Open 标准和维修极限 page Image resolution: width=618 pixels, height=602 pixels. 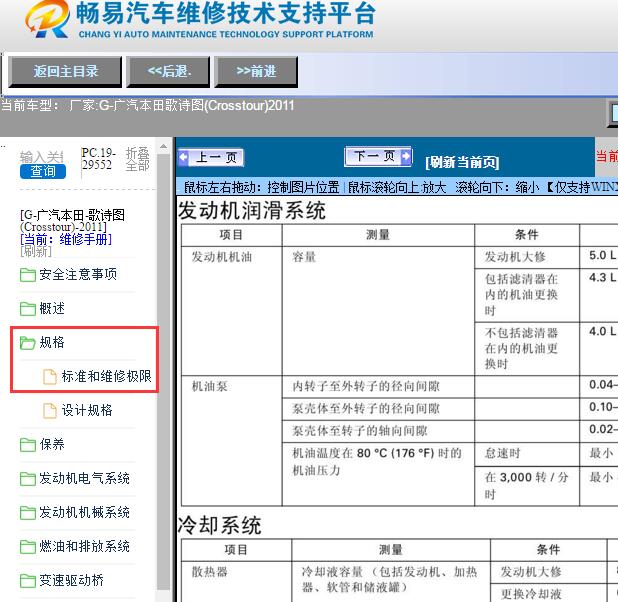point(106,376)
